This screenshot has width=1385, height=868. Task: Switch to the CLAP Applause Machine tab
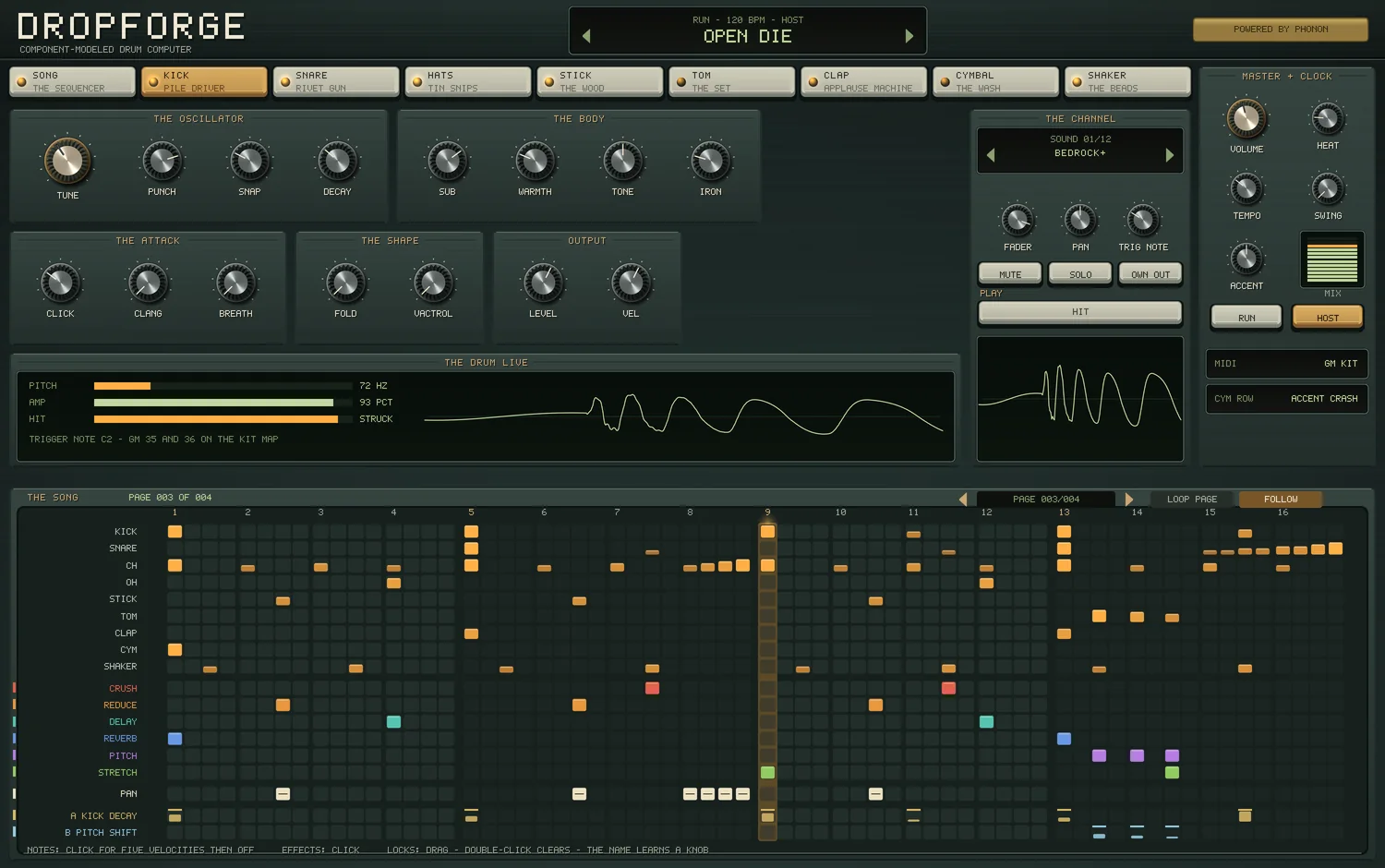coord(863,81)
